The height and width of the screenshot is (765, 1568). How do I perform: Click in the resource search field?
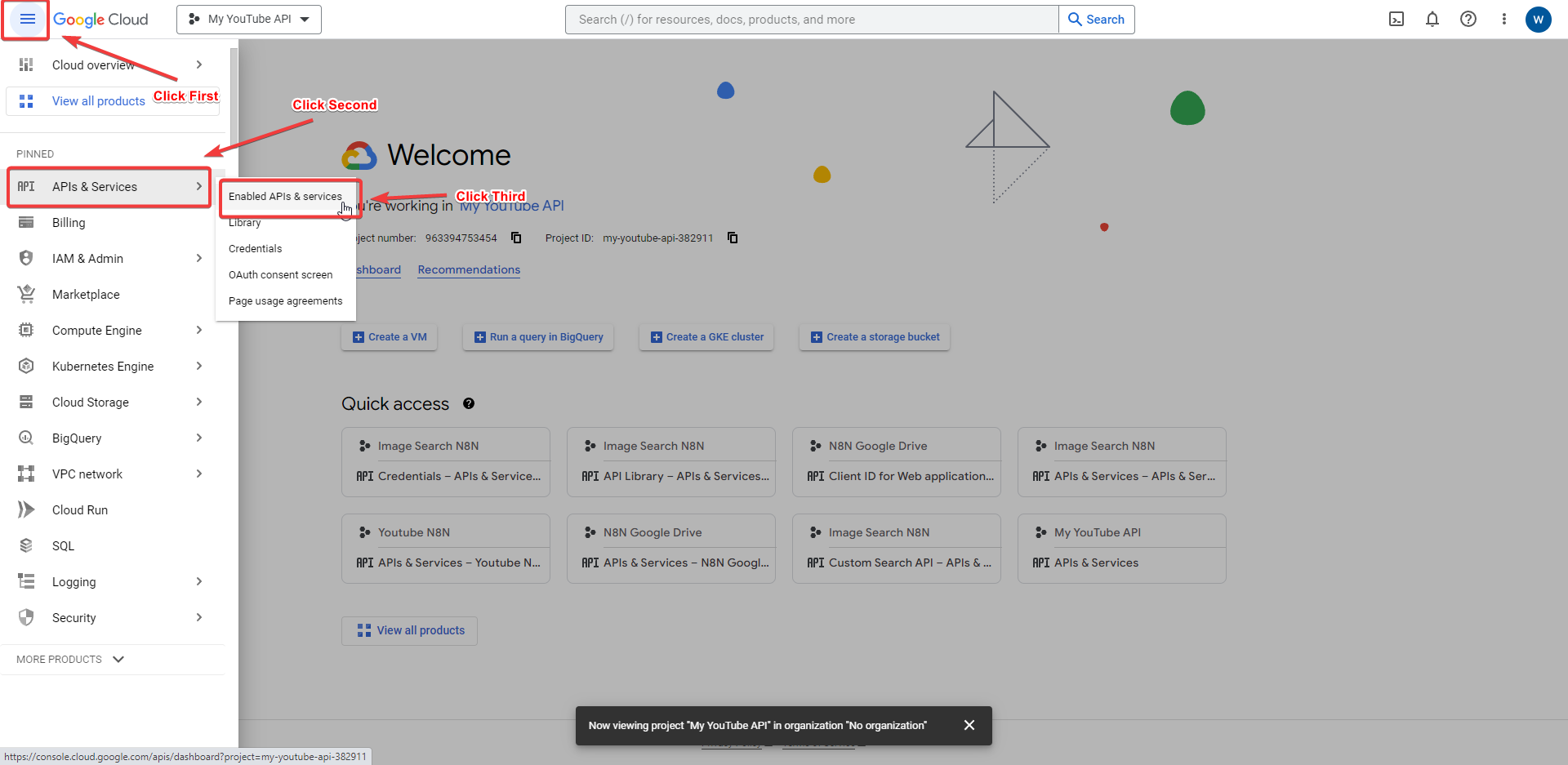click(x=811, y=20)
